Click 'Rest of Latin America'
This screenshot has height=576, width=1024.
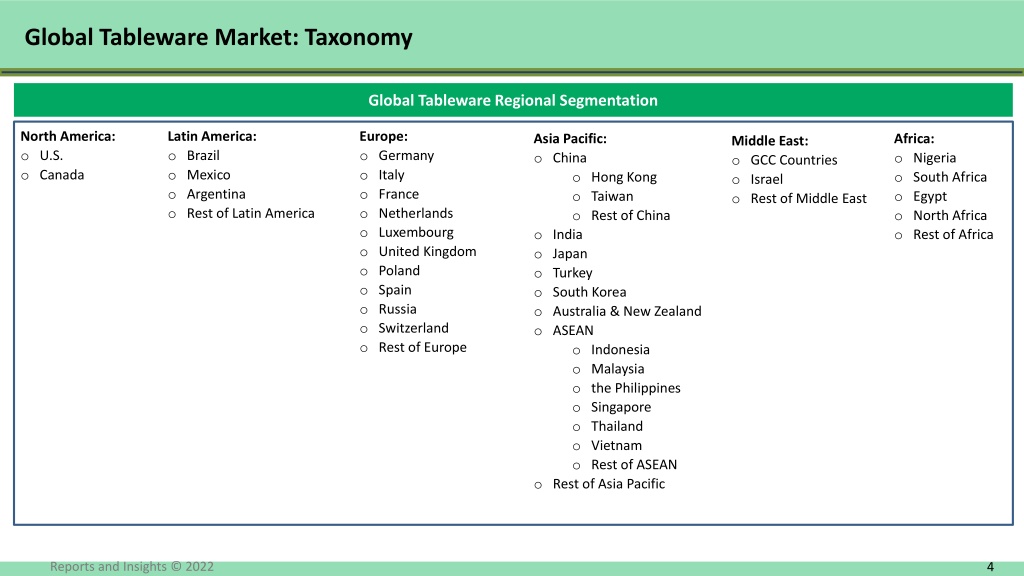250,214
